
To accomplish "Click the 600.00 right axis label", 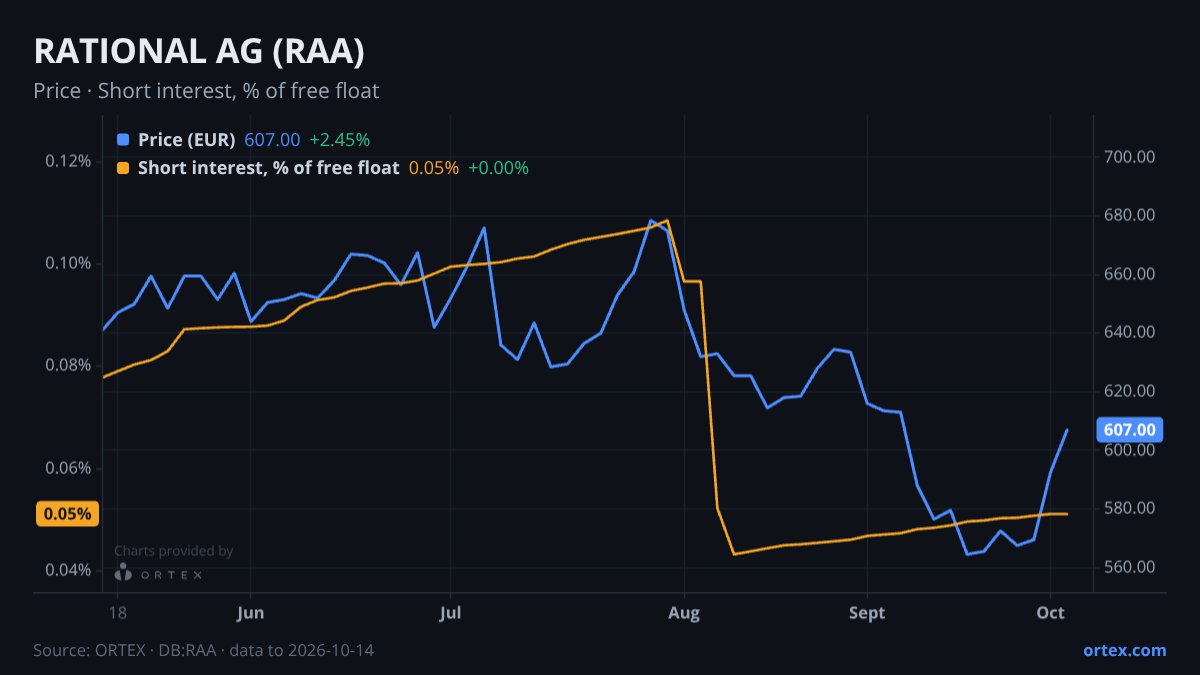I will coord(1130,450).
